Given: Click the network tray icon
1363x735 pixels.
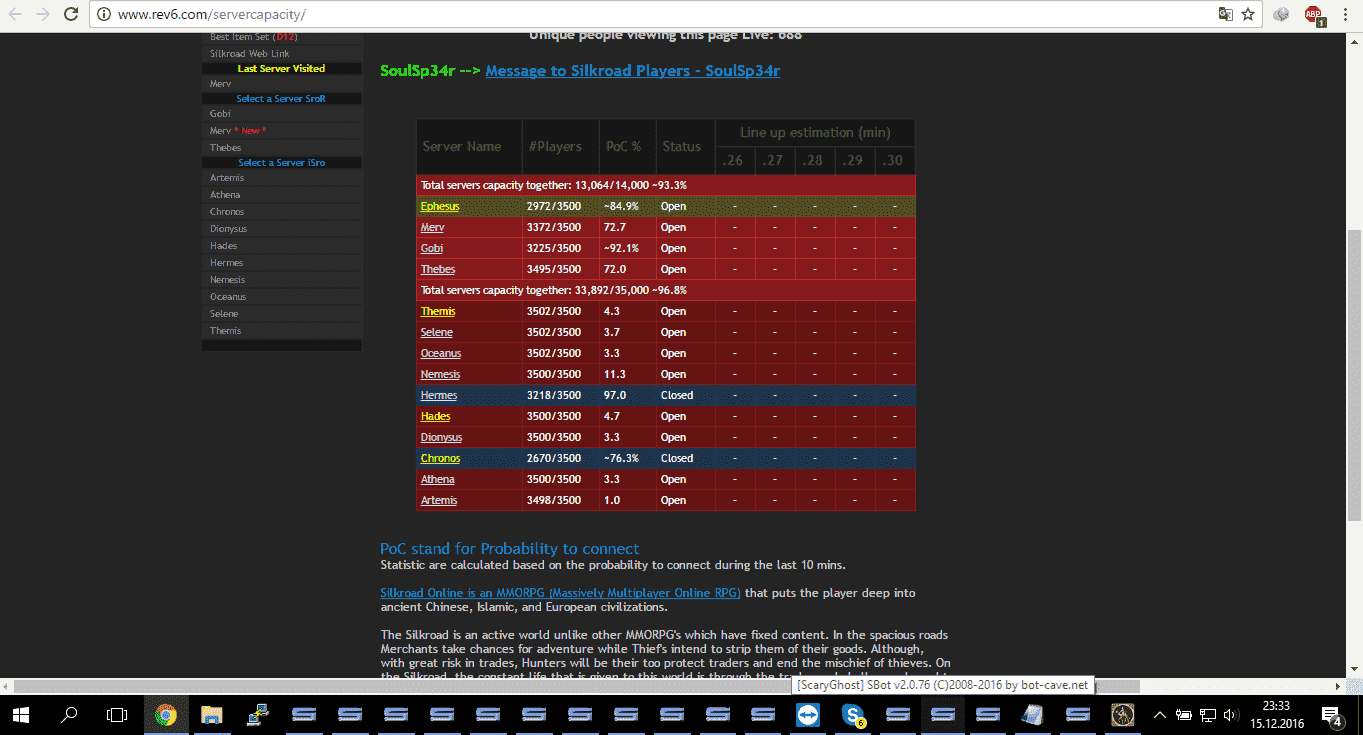Looking at the screenshot, I should pyautogui.click(x=1208, y=715).
